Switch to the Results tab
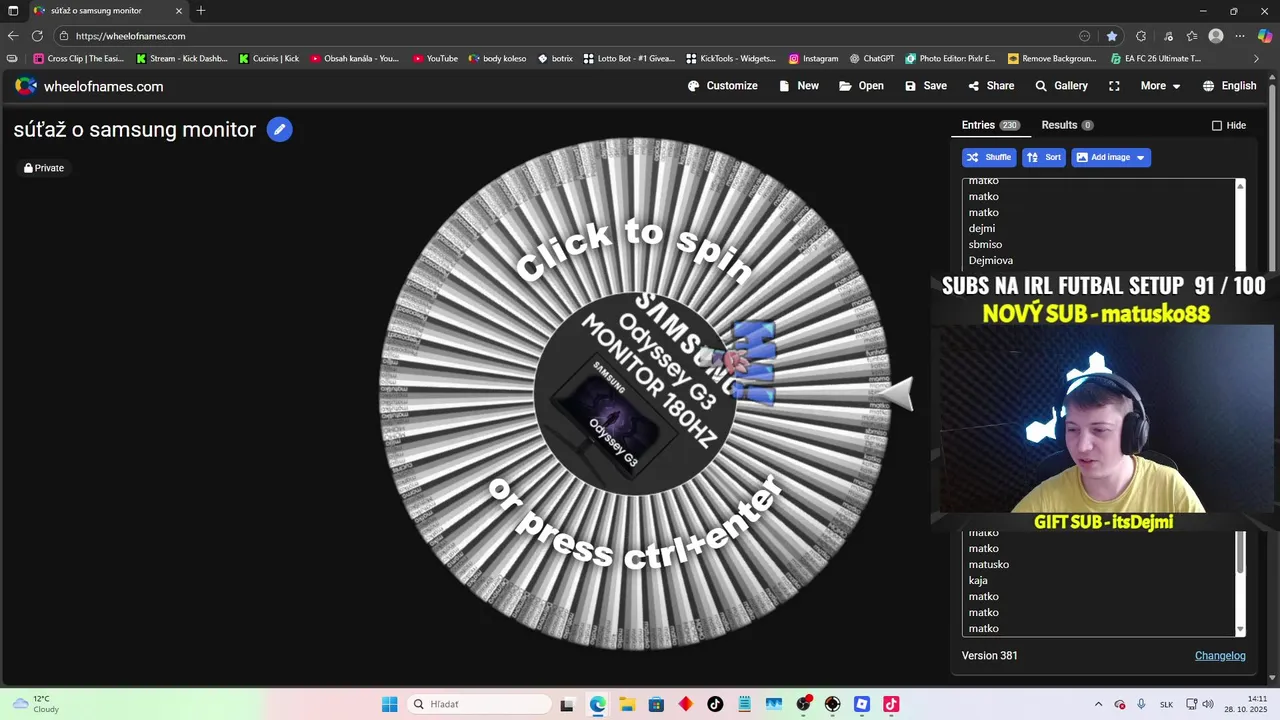Screen dimensions: 1280x720 1067,125
